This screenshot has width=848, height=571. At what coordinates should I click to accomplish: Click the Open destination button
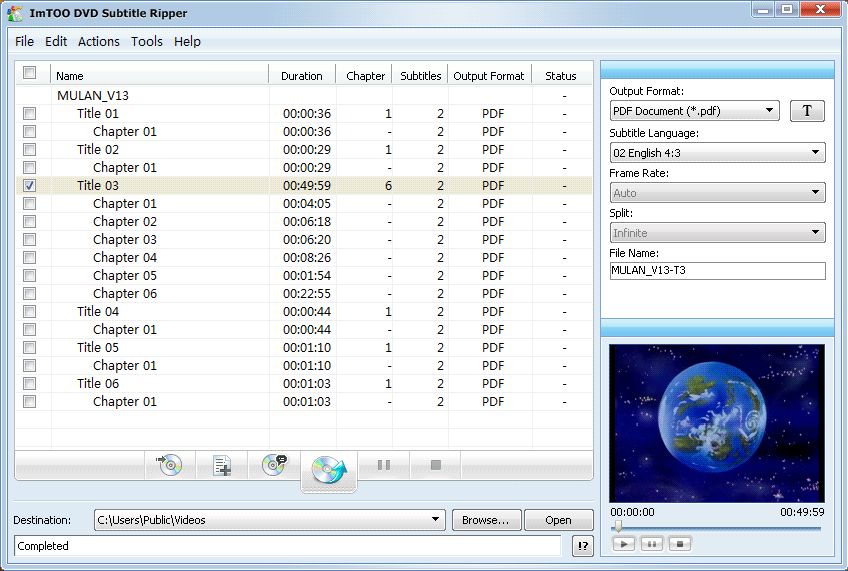558,520
